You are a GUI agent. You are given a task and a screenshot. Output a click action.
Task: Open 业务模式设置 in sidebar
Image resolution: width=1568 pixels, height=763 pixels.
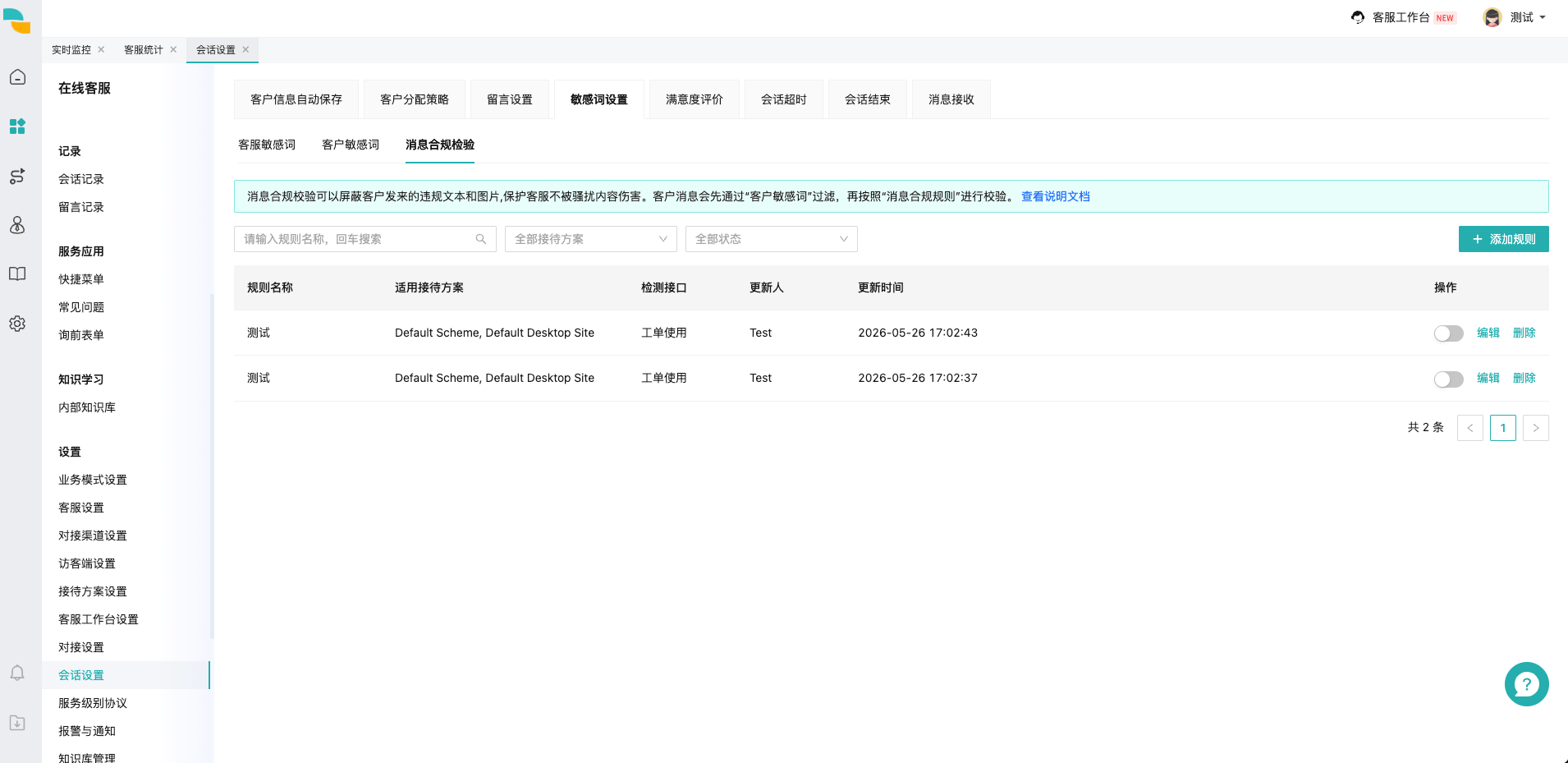point(93,480)
